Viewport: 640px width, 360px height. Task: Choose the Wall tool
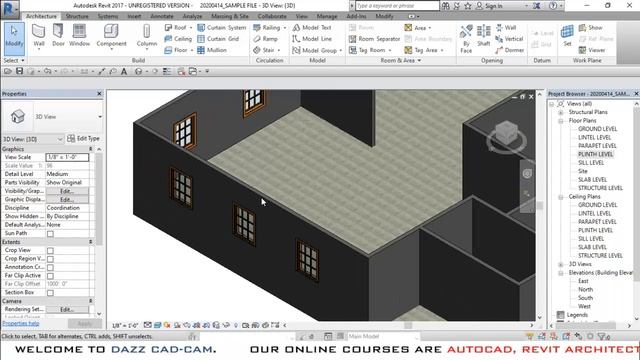pos(39,37)
